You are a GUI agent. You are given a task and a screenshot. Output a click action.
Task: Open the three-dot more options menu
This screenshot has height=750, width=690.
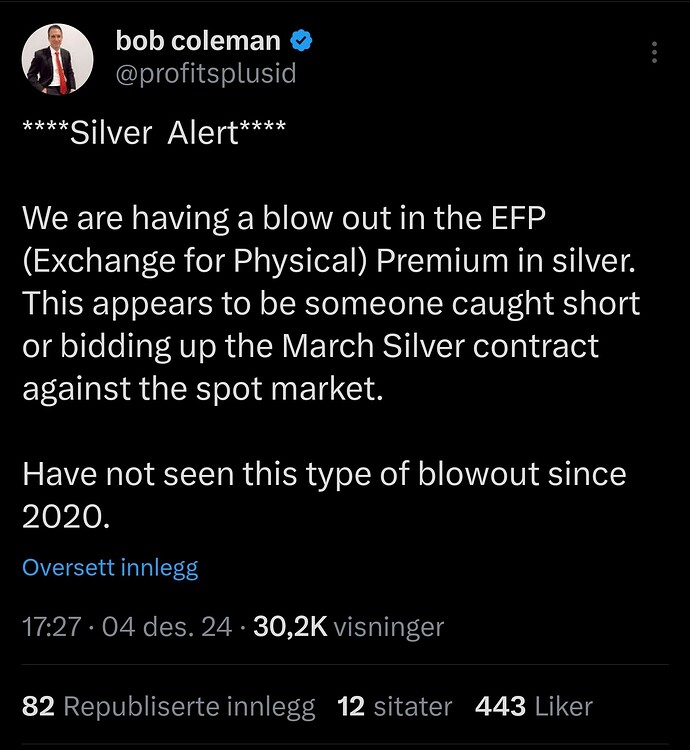654,52
